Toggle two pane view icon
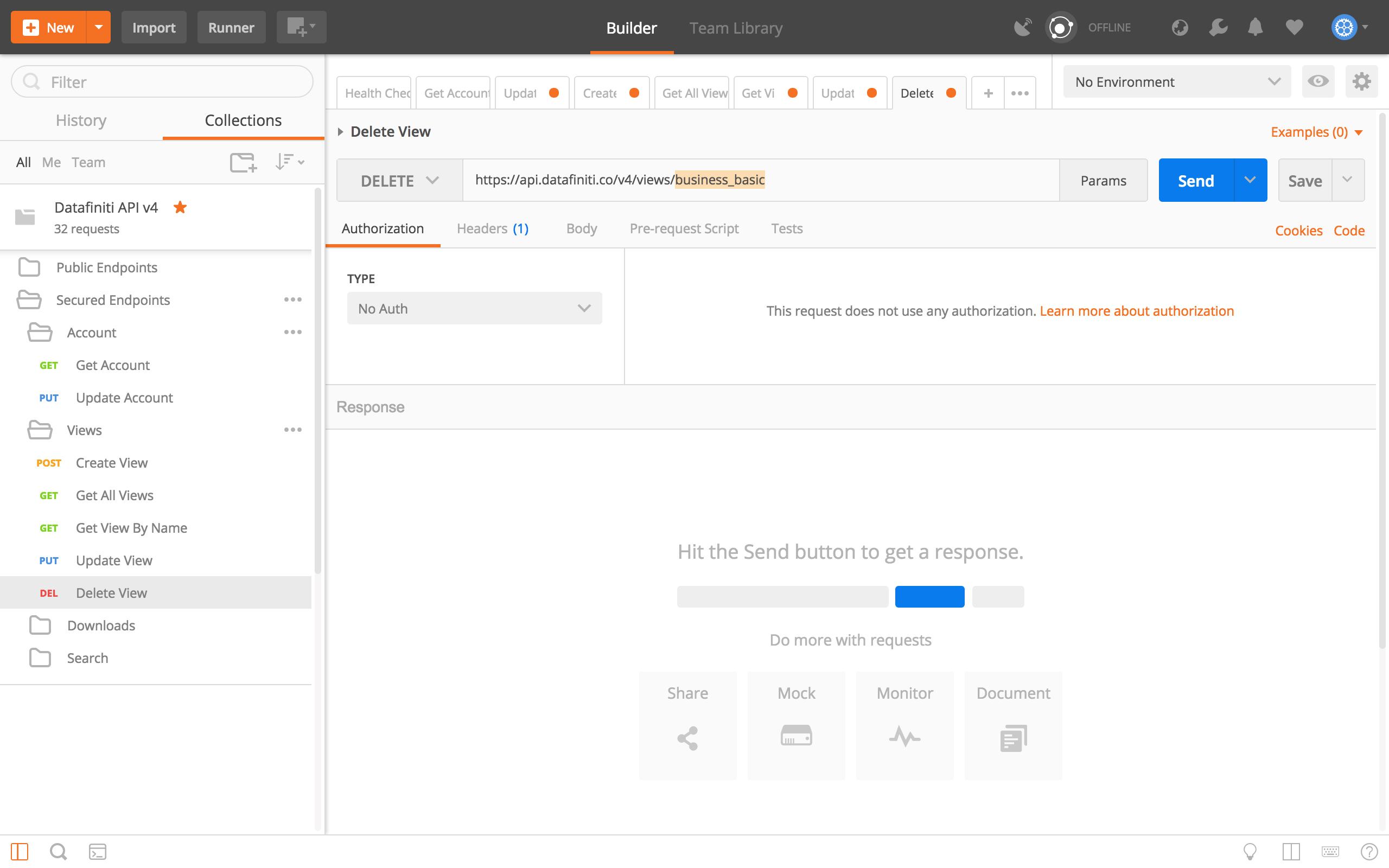The width and height of the screenshot is (1389, 868). click(1291, 851)
